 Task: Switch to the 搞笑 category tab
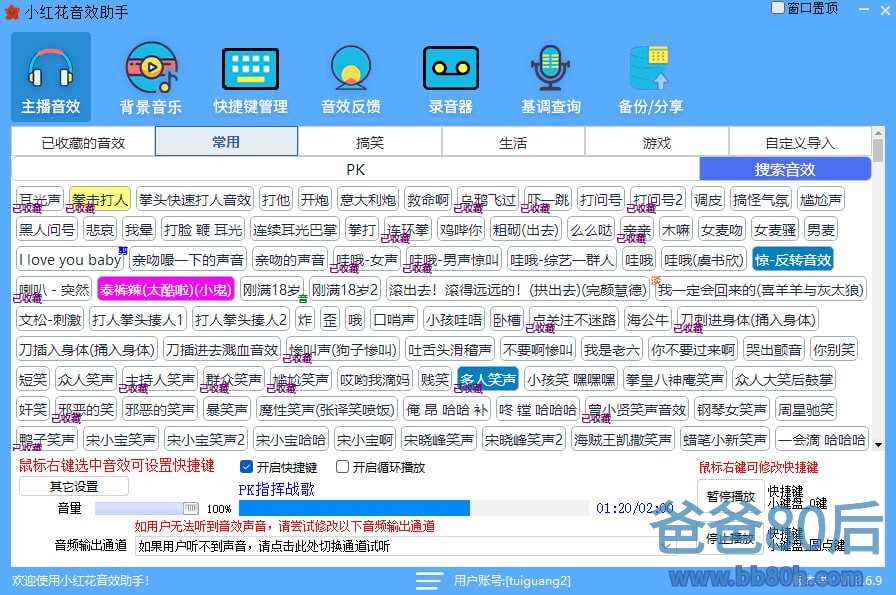click(x=370, y=142)
